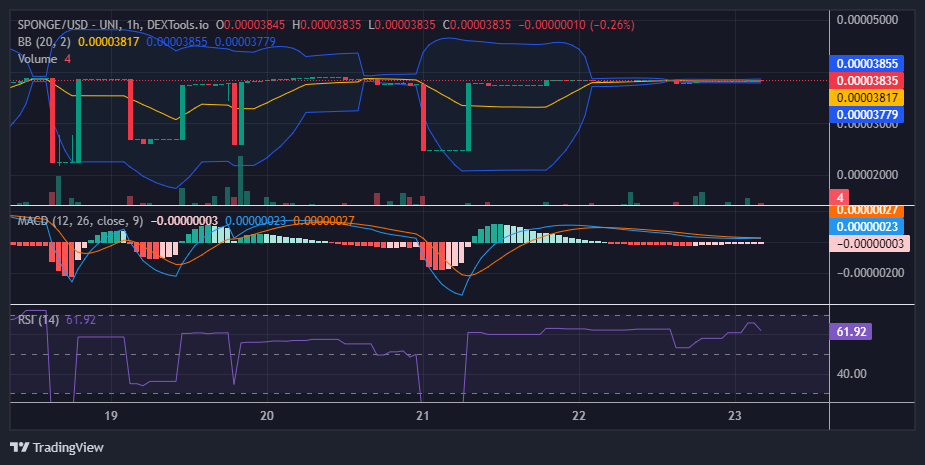Screen dimensions: 925x465
Task: Click the low price value L0.00003835
Action: pos(402,25)
